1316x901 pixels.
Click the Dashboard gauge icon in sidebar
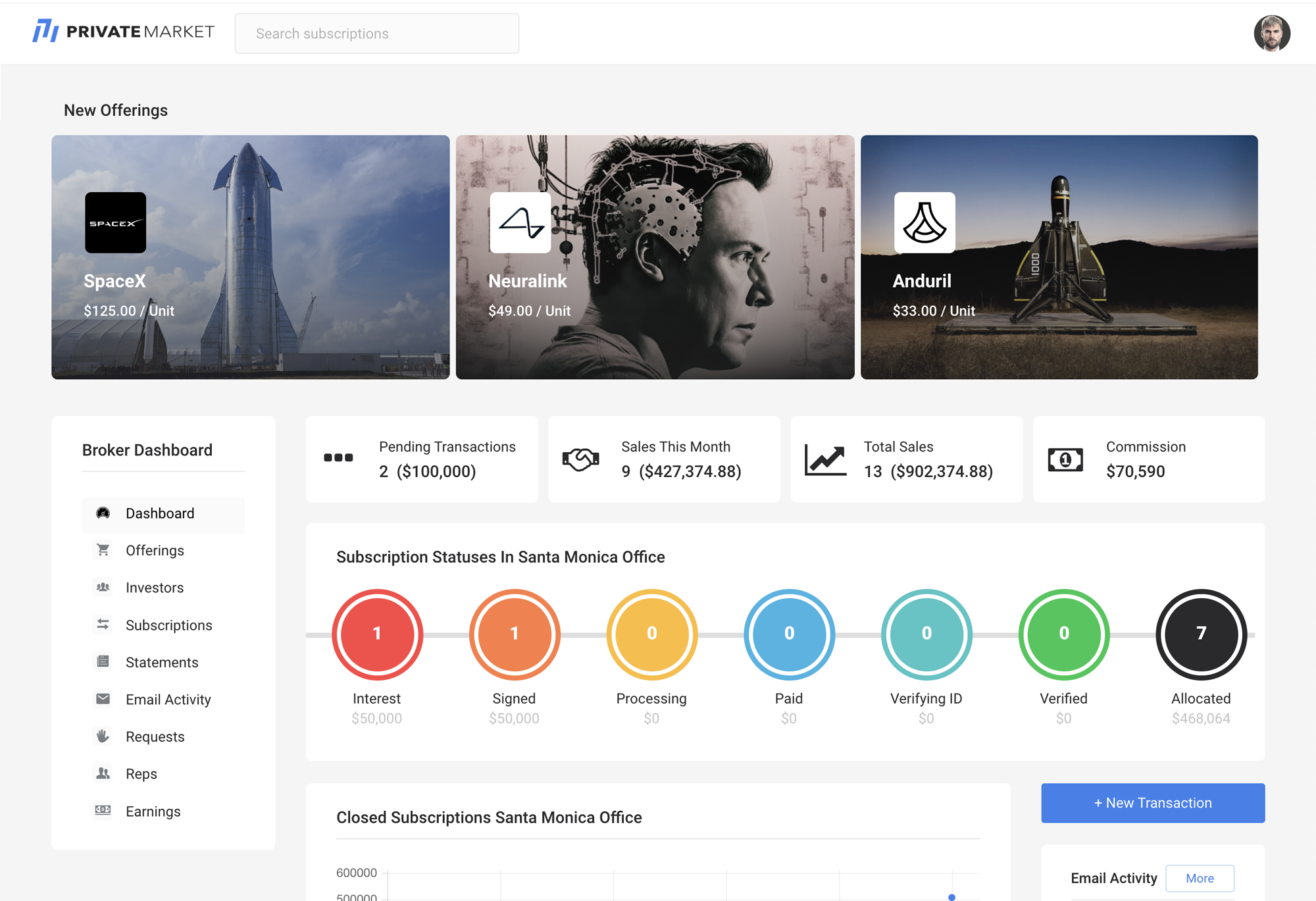coord(103,513)
